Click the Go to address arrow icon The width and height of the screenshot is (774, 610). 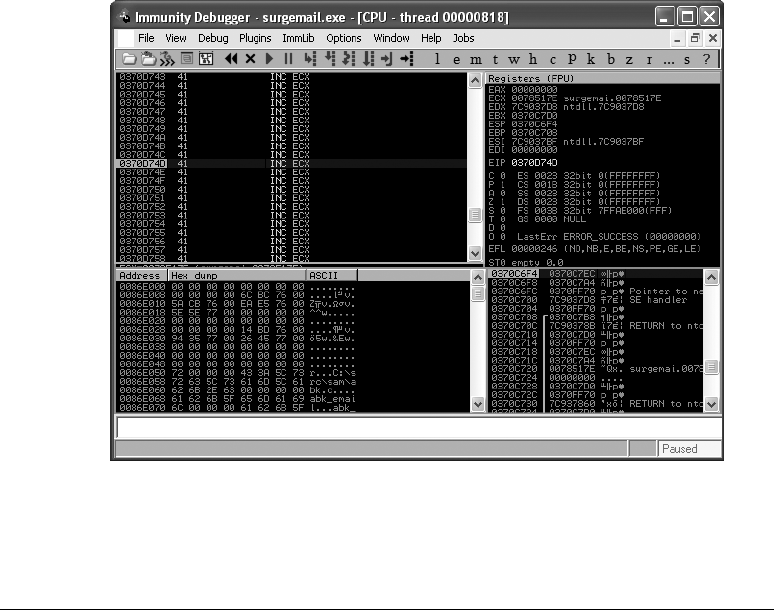click(x=407, y=59)
